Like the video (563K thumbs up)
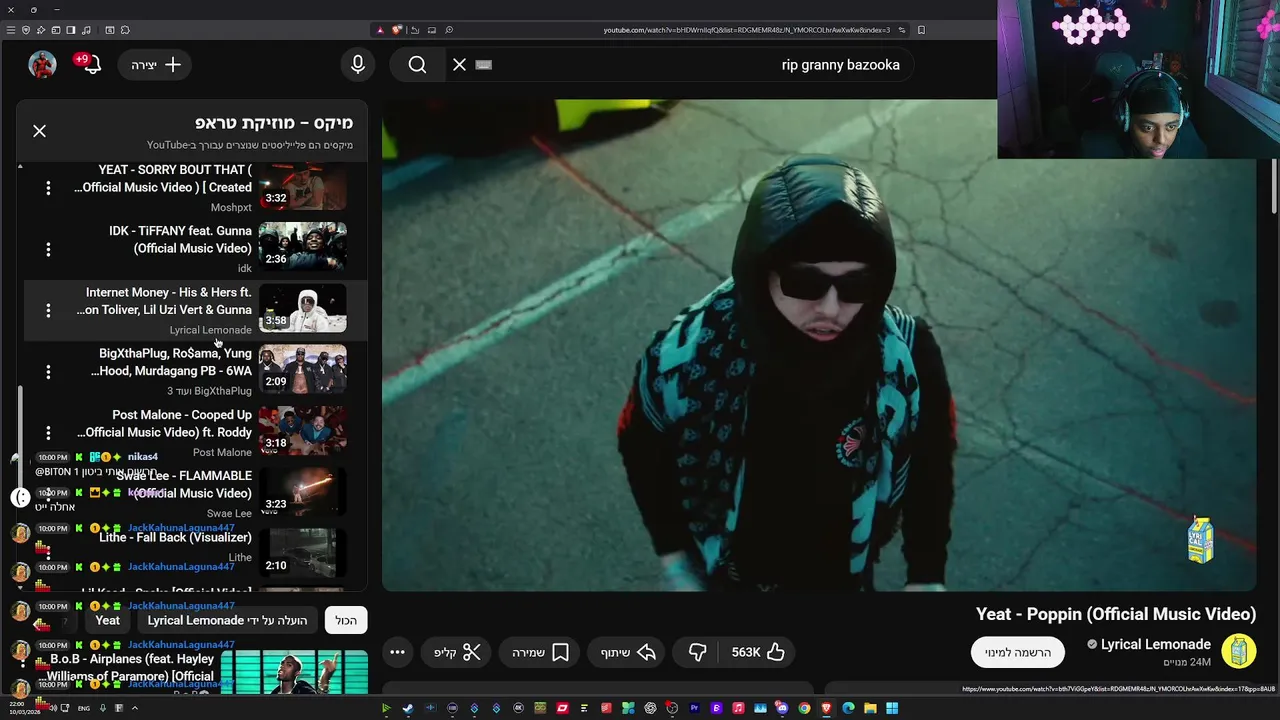The width and height of the screenshot is (1280, 720). pos(758,653)
